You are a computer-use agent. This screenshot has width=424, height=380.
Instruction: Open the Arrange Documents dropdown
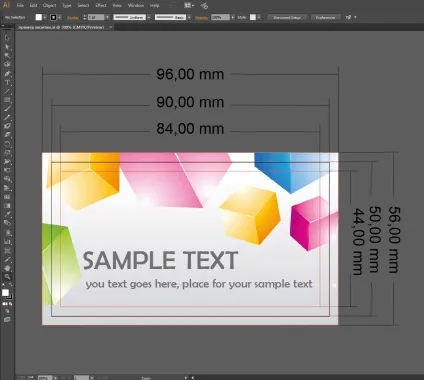point(189,5)
